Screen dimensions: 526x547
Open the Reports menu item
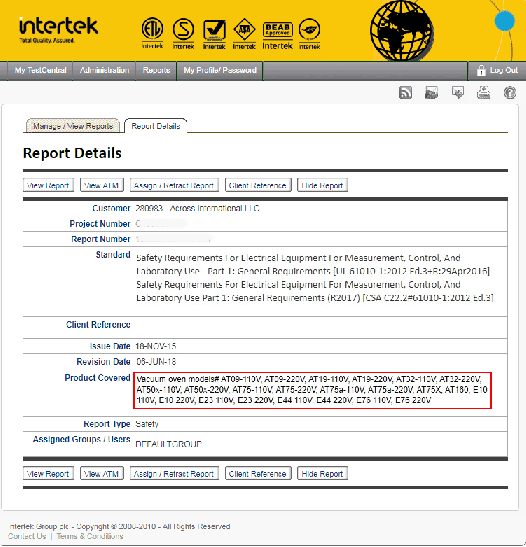tap(156, 70)
